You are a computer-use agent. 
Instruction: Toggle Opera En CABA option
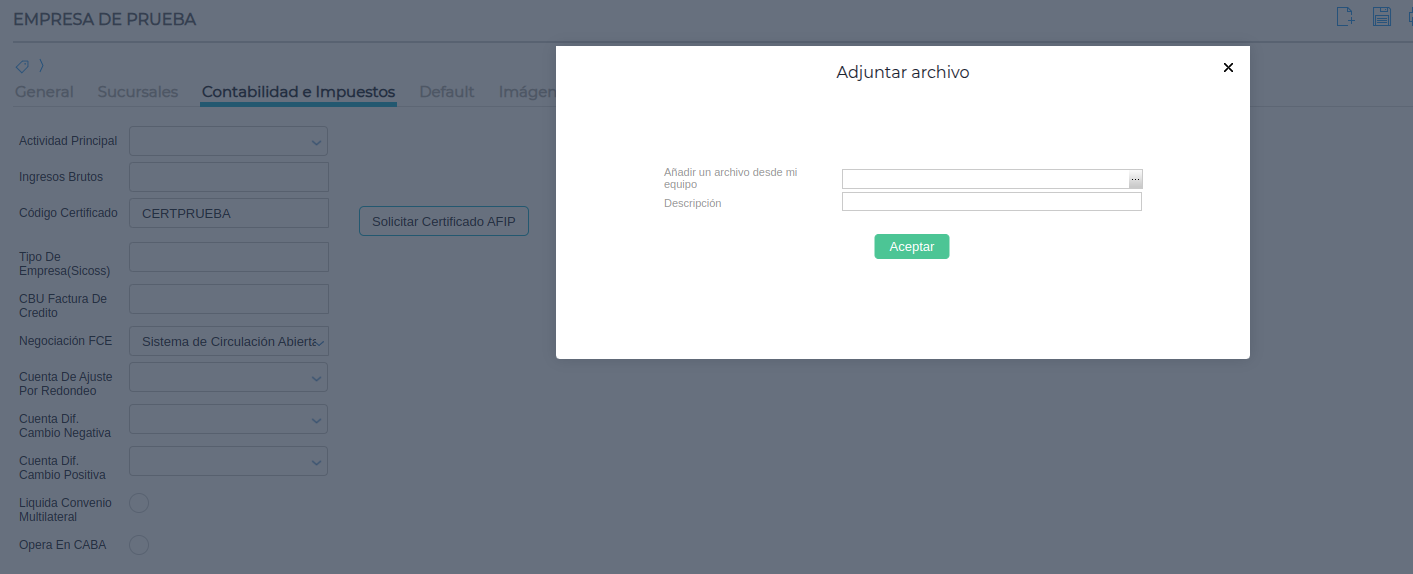(140, 545)
